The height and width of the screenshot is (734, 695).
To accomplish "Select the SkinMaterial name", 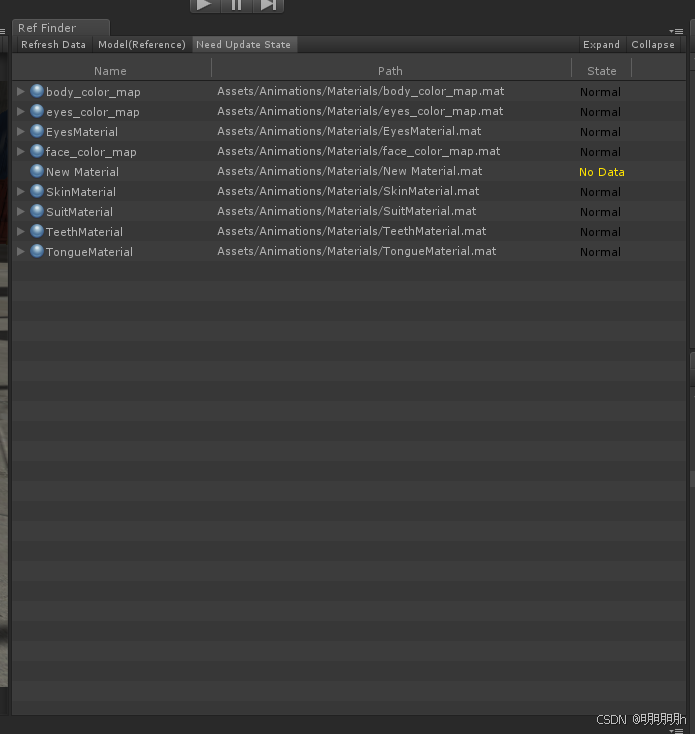I will pyautogui.click(x=81, y=192).
